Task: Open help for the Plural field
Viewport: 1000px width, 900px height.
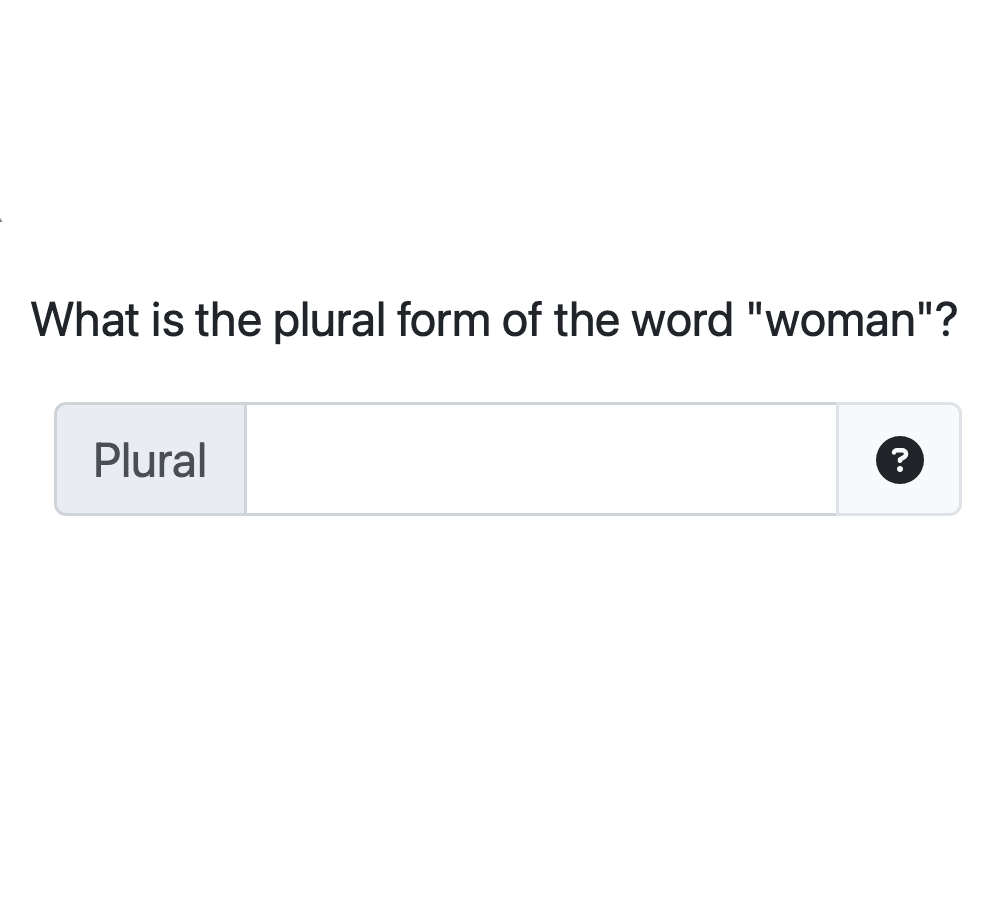Action: 899,460
